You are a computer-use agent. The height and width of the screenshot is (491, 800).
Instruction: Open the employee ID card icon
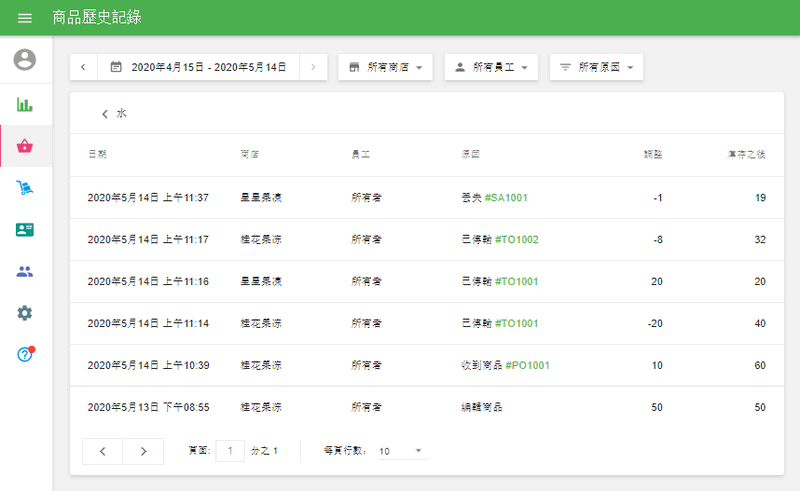[x=25, y=229]
